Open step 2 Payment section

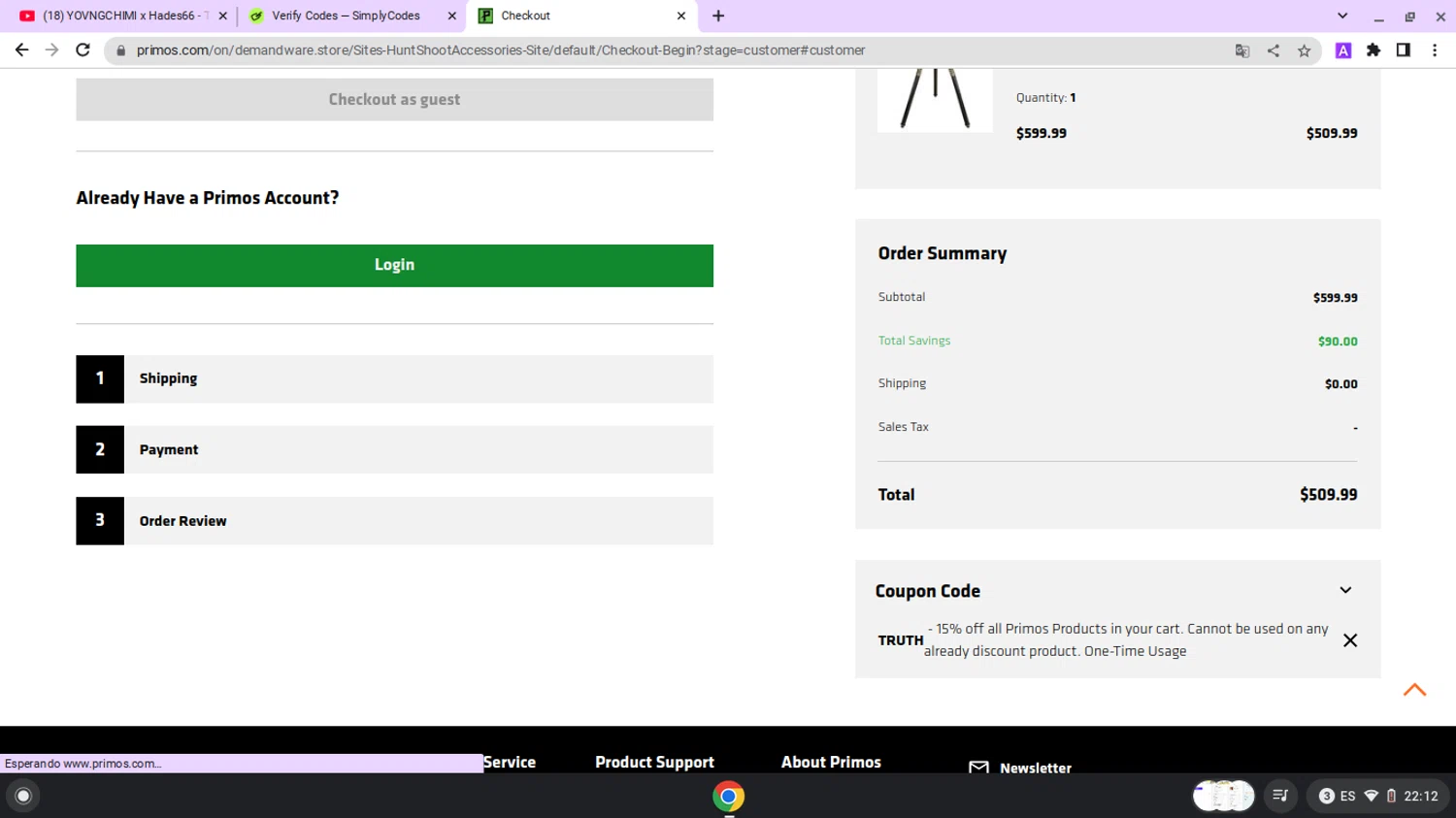[x=394, y=449]
